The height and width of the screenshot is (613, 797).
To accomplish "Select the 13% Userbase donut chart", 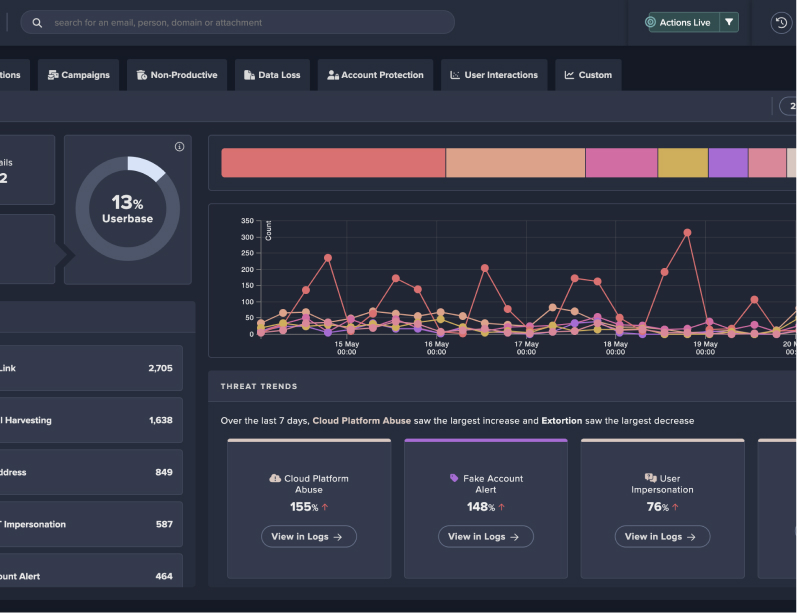I will 127,209.
